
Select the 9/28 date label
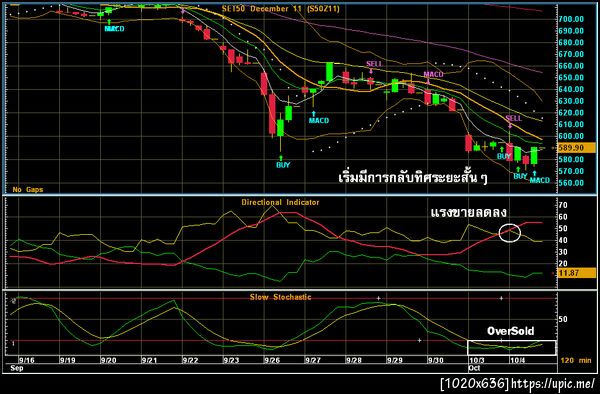pyautogui.click(x=354, y=360)
